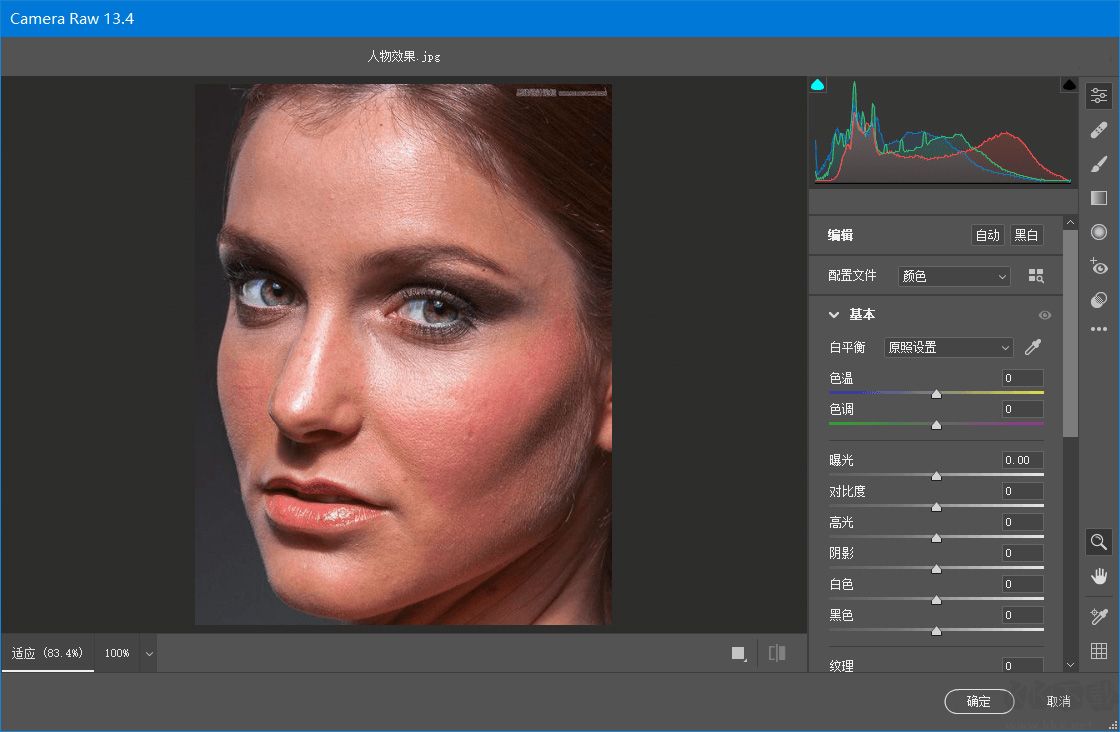1120x732 pixels.
Task: Select the Hand tool
Action: (x=1098, y=576)
